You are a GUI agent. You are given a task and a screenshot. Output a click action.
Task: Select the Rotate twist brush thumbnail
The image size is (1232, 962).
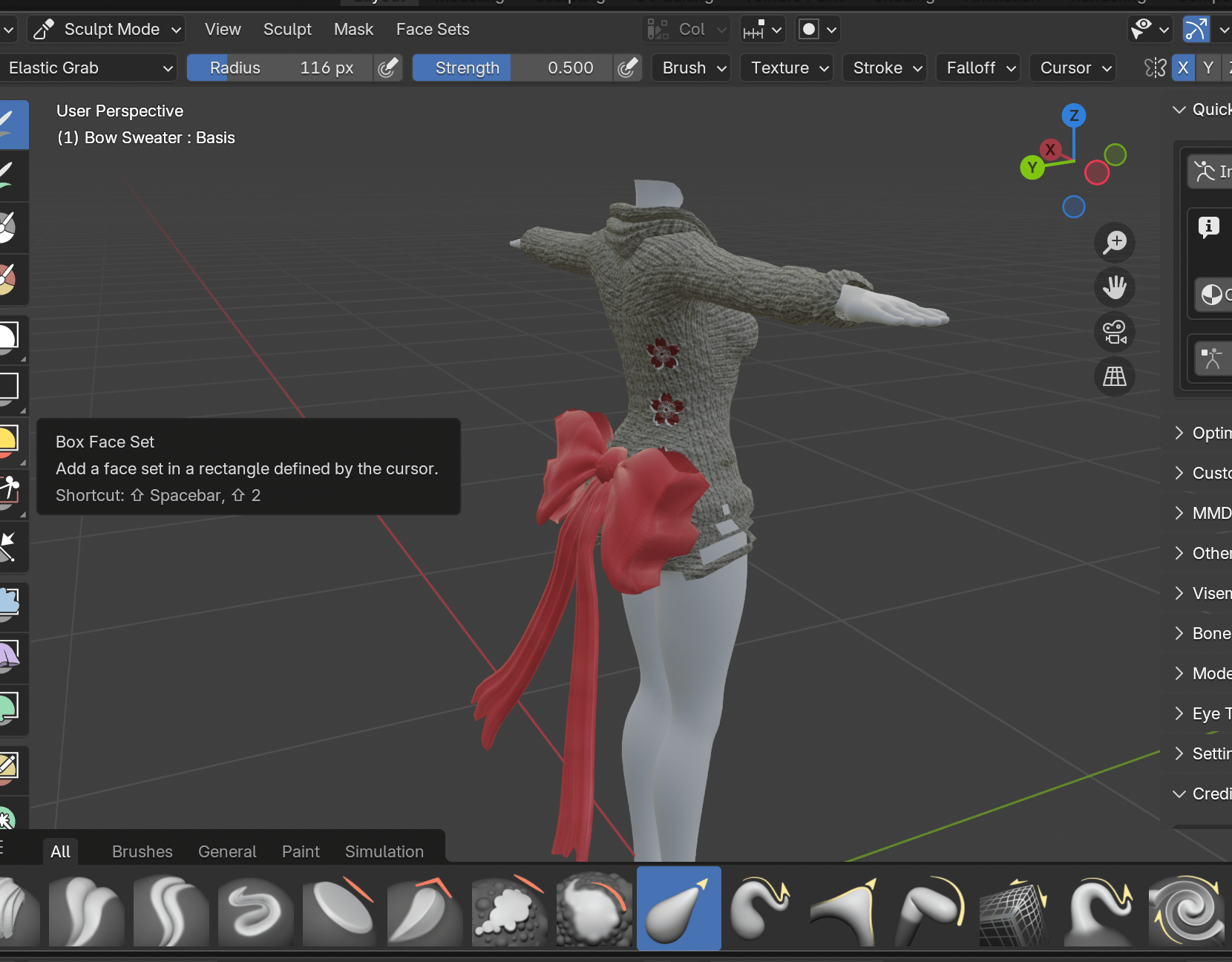tap(1186, 909)
